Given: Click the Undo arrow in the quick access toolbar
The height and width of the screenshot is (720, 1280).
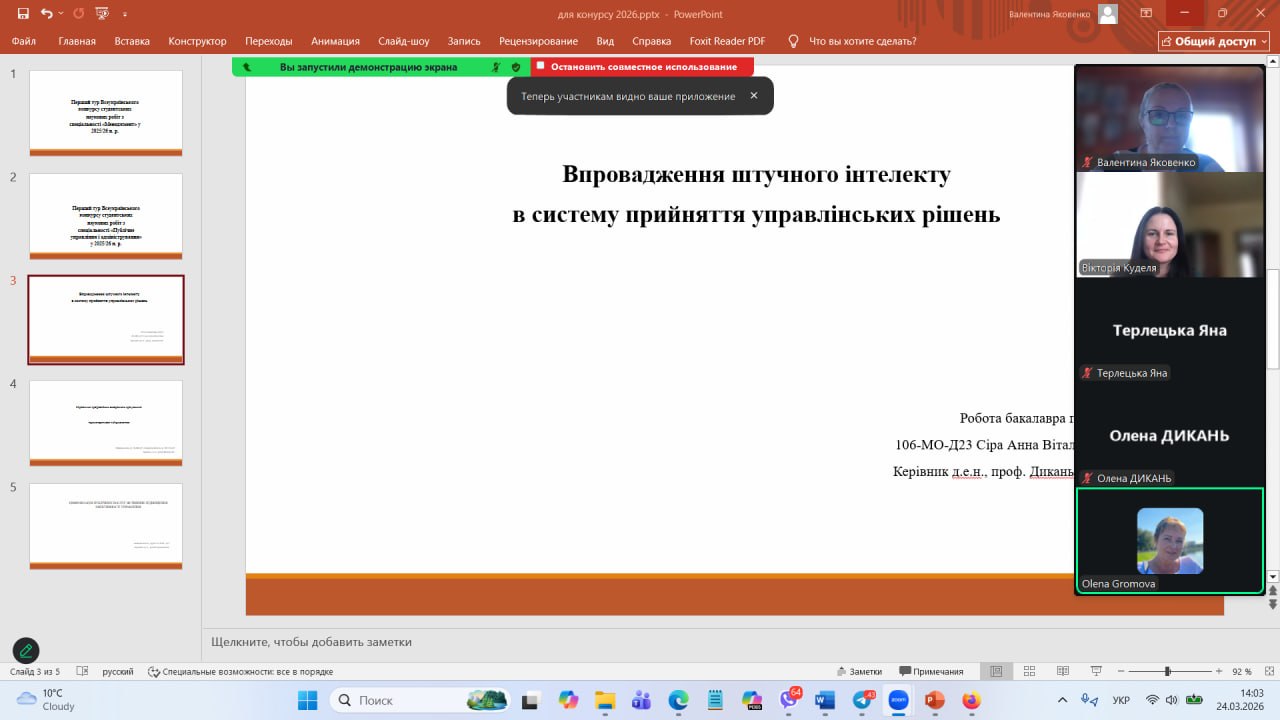Looking at the screenshot, I should 46,14.
